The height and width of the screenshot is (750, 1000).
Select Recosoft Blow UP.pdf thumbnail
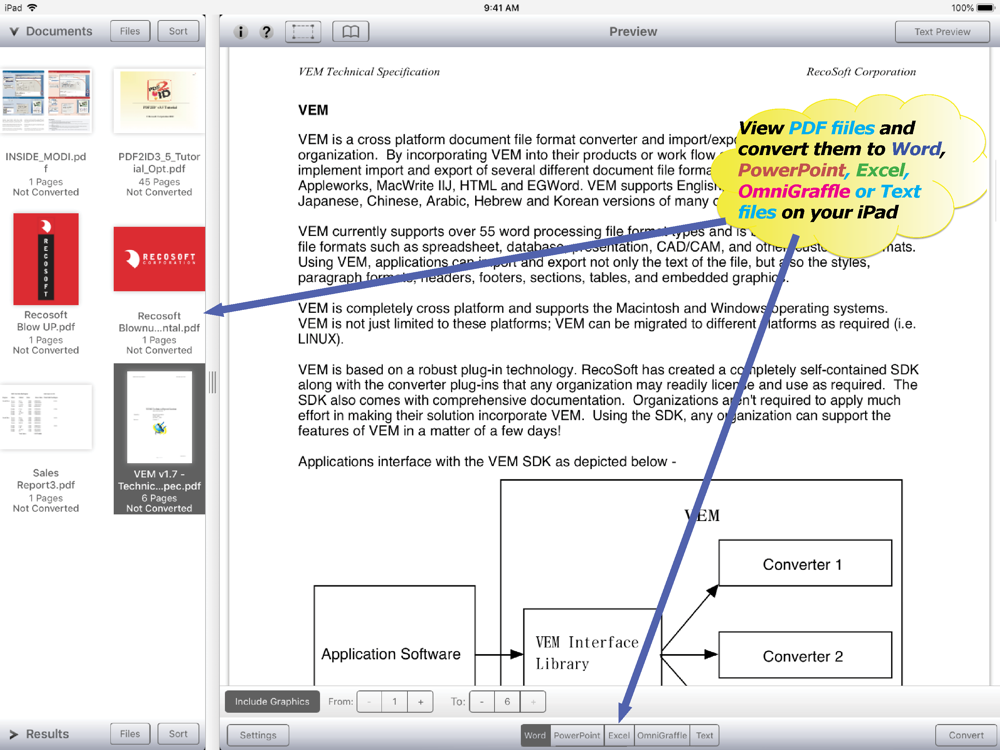pos(46,259)
